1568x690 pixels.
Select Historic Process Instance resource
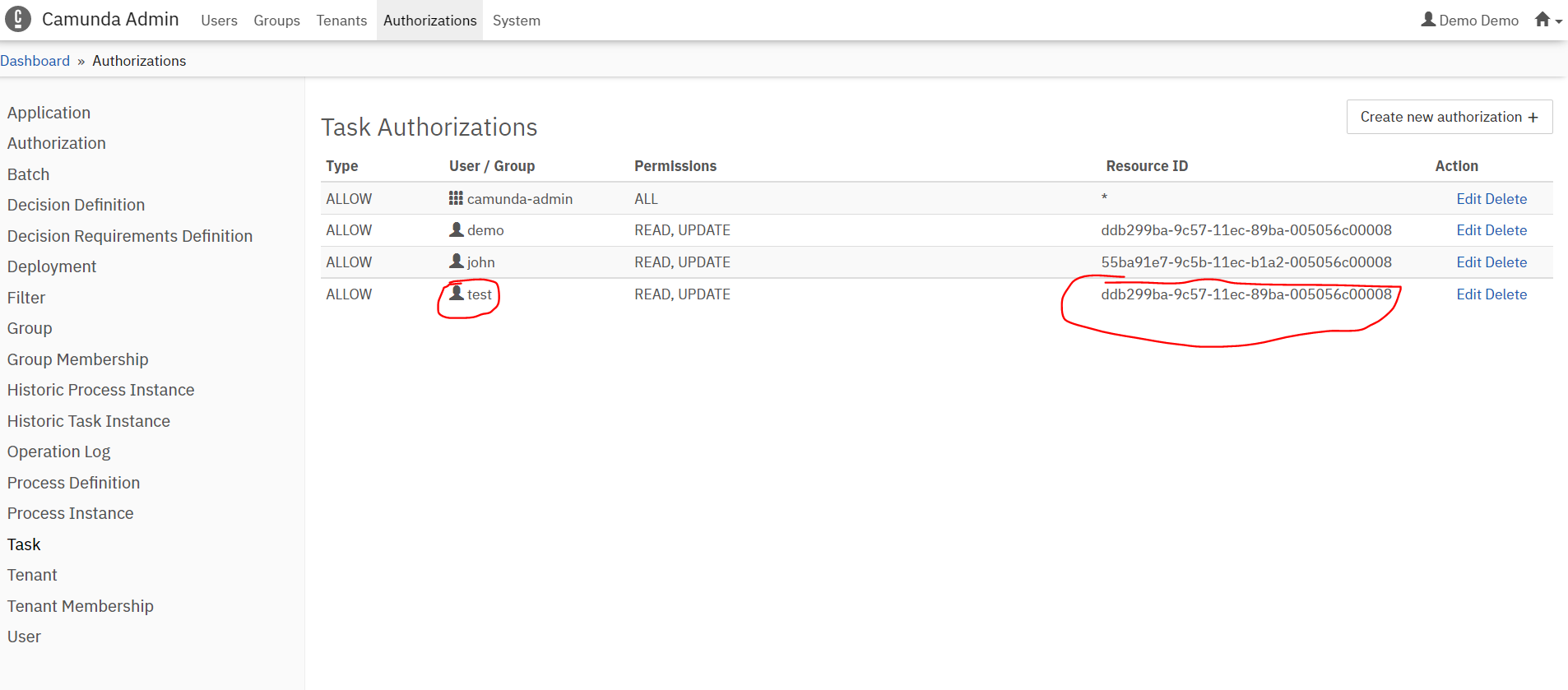(x=101, y=390)
